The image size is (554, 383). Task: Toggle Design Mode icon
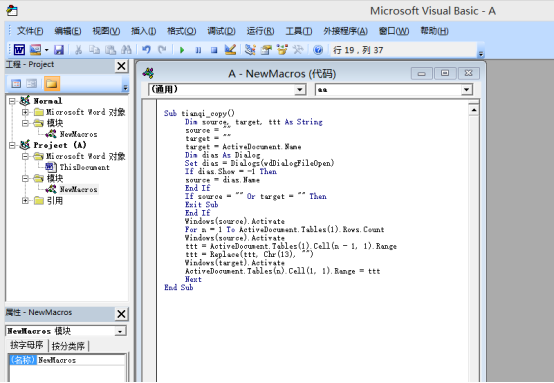(x=230, y=50)
